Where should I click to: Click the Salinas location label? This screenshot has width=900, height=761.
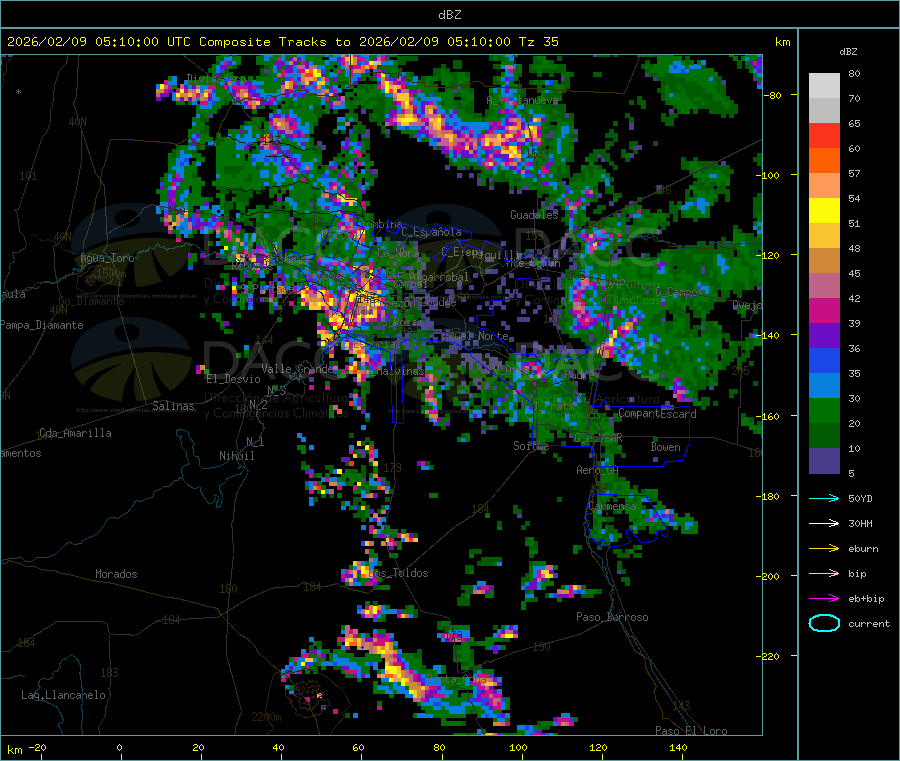173,406
